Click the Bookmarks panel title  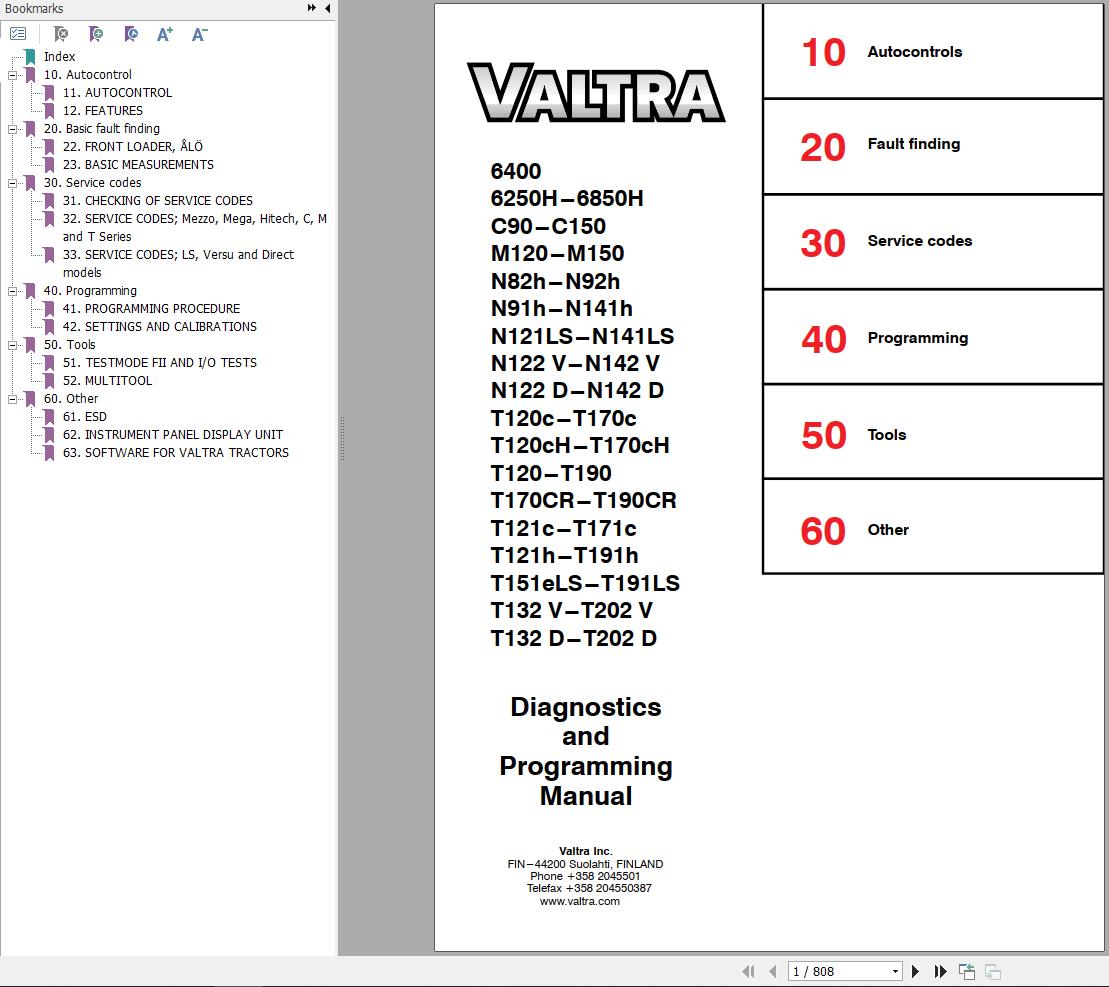(34, 8)
